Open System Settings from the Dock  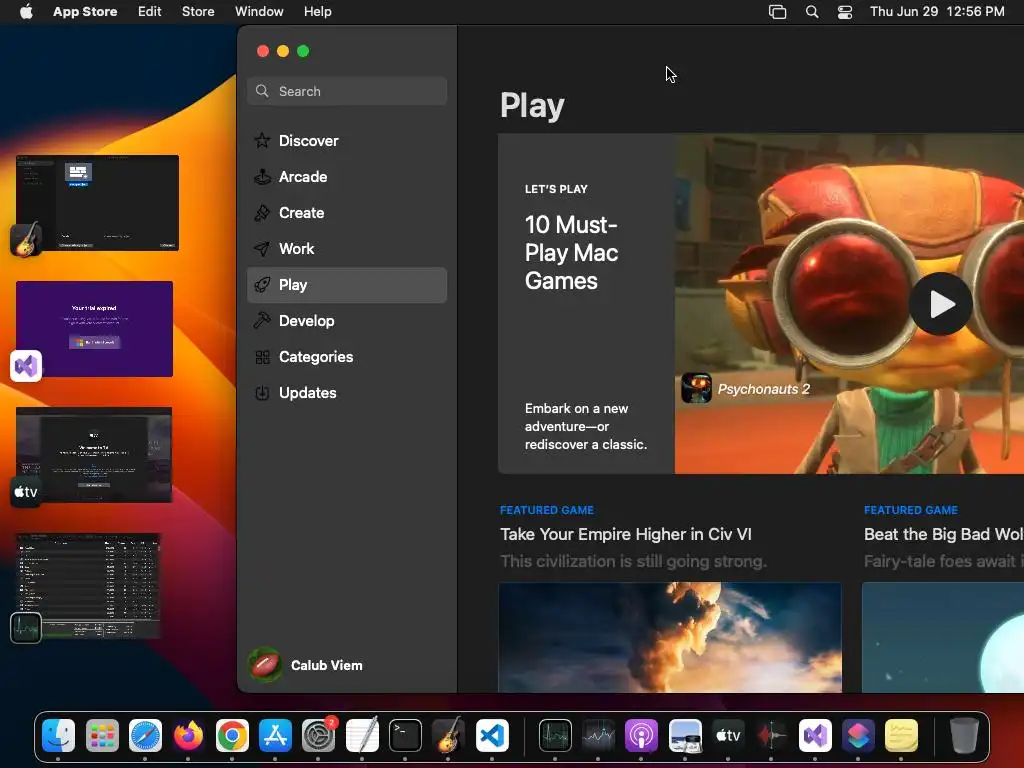click(318, 736)
